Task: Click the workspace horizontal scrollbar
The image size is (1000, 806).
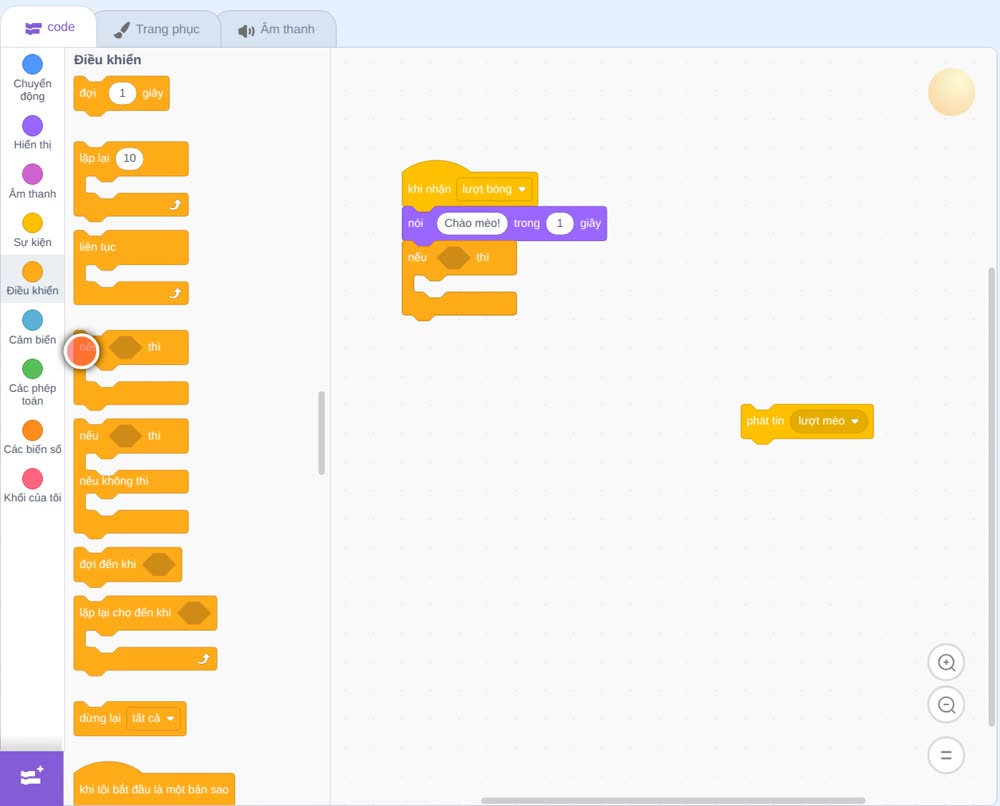Action: point(673,800)
